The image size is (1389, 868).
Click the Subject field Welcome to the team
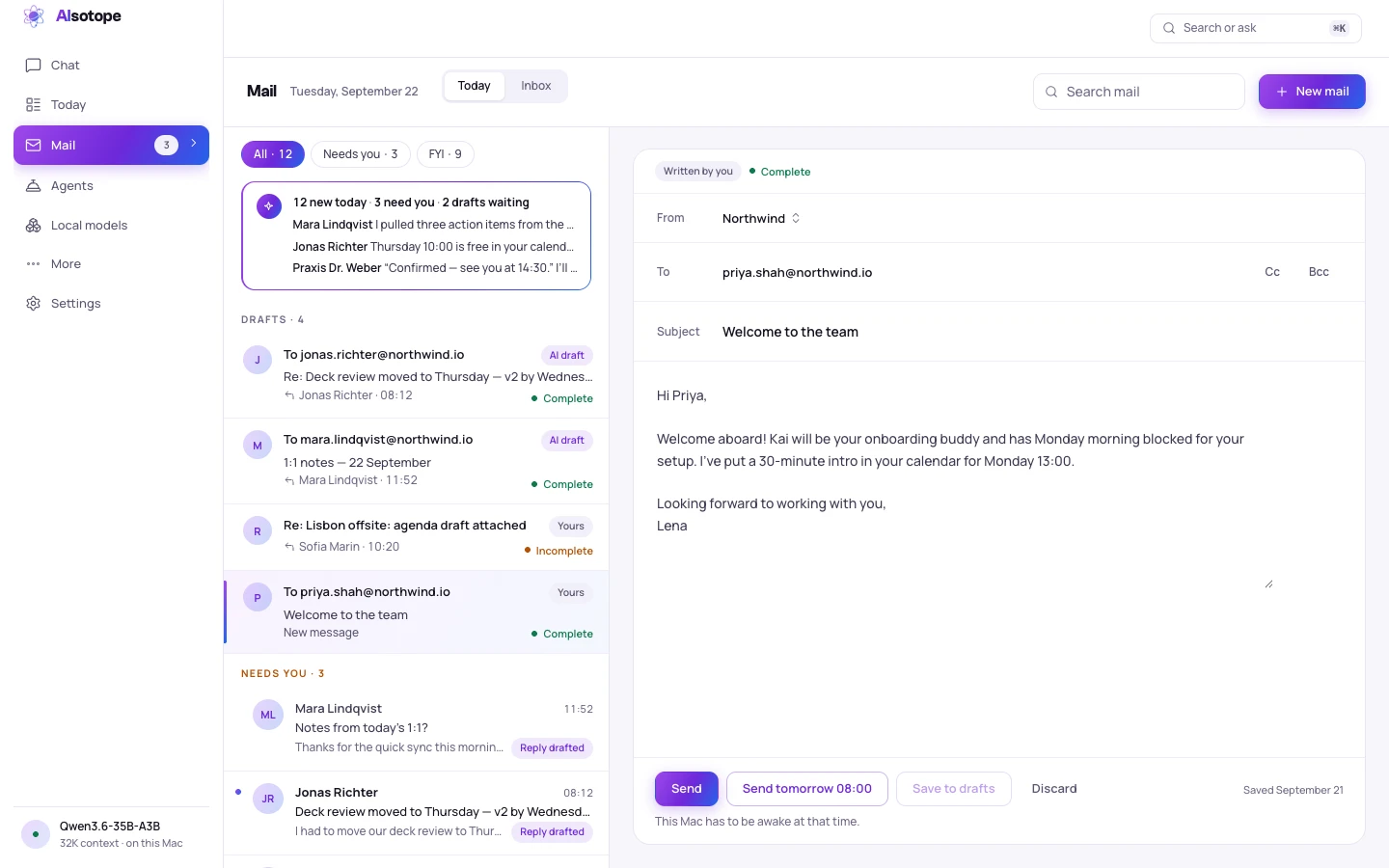tap(1032, 332)
